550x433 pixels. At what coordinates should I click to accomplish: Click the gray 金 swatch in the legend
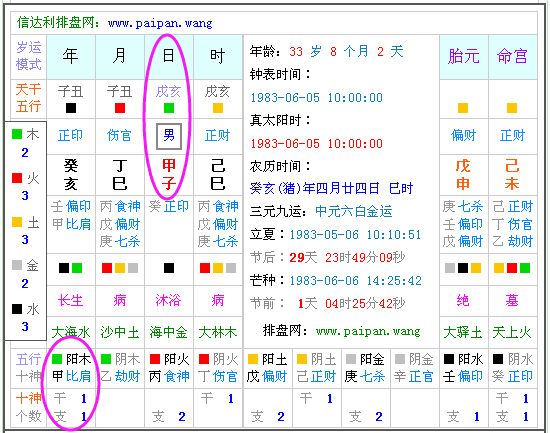[x=17, y=265]
